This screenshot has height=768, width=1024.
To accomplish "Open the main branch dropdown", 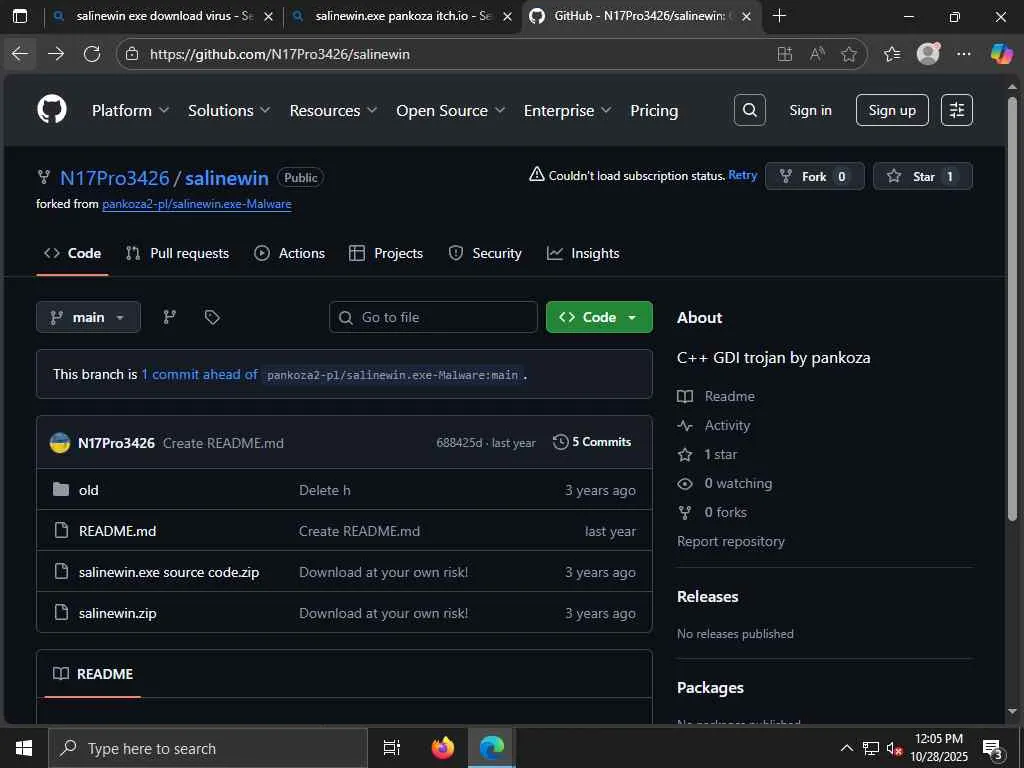I will [x=88, y=317].
